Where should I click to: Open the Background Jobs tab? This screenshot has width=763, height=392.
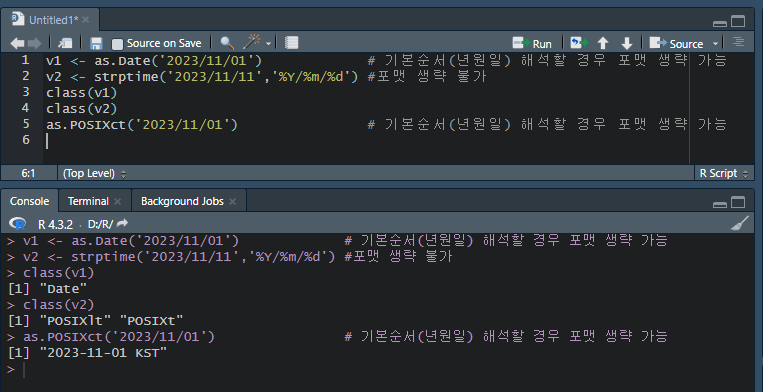pos(182,201)
